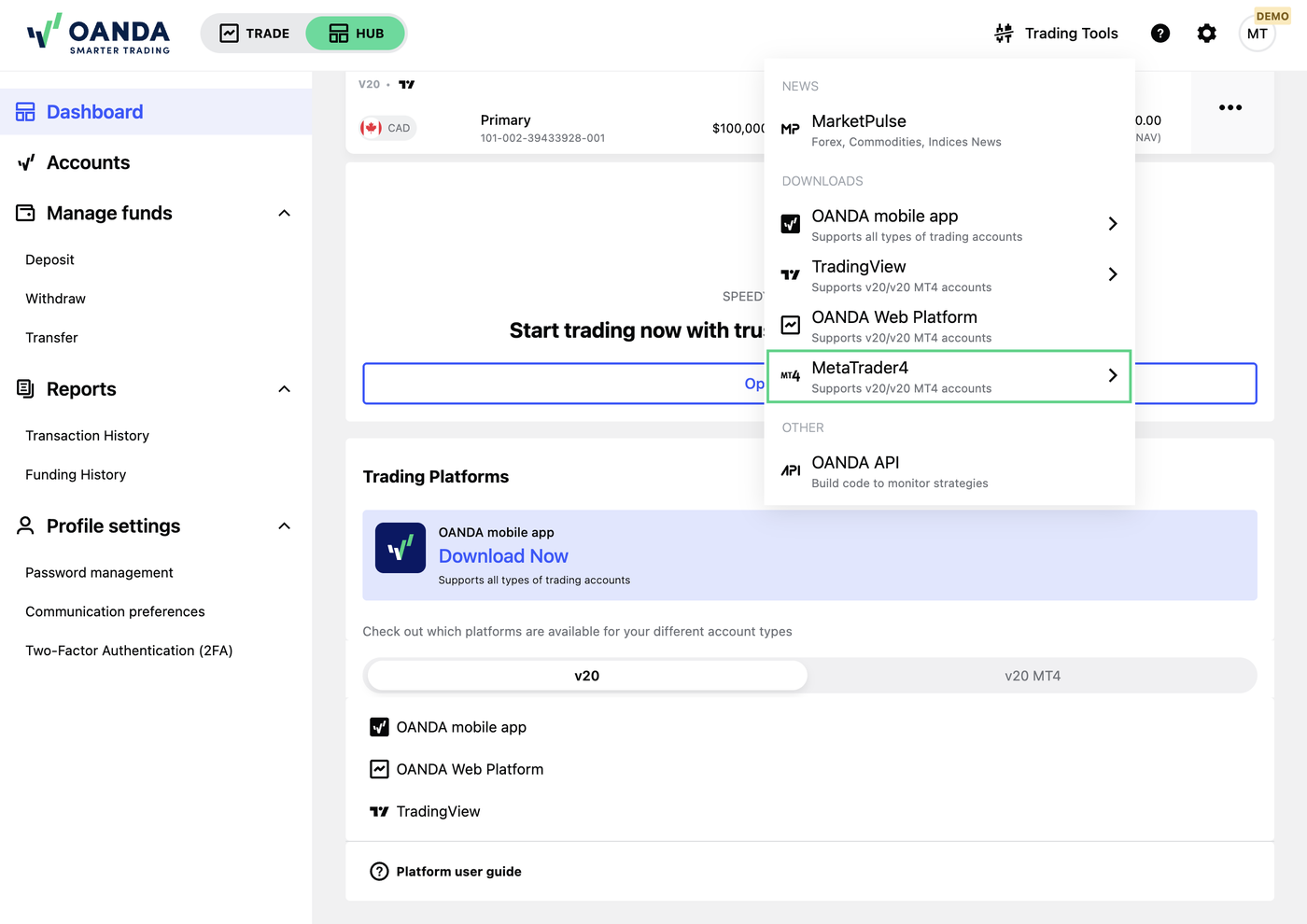The width and height of the screenshot is (1307, 924).
Task: Click the Trading Tools sliders icon
Action: coord(1005,34)
